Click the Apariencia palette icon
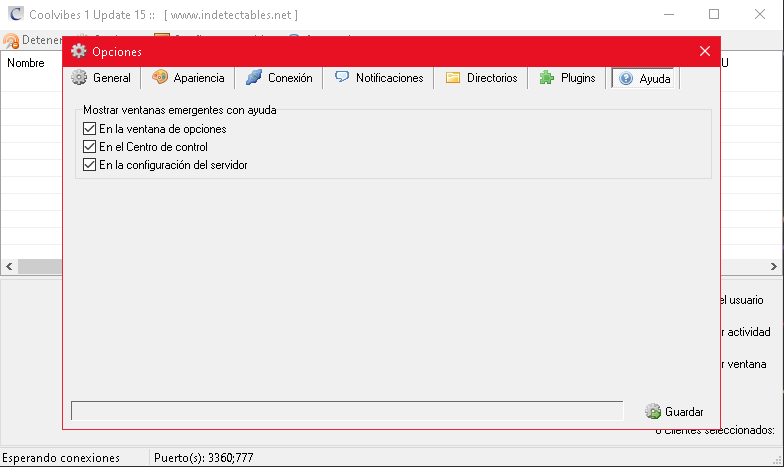 point(160,78)
